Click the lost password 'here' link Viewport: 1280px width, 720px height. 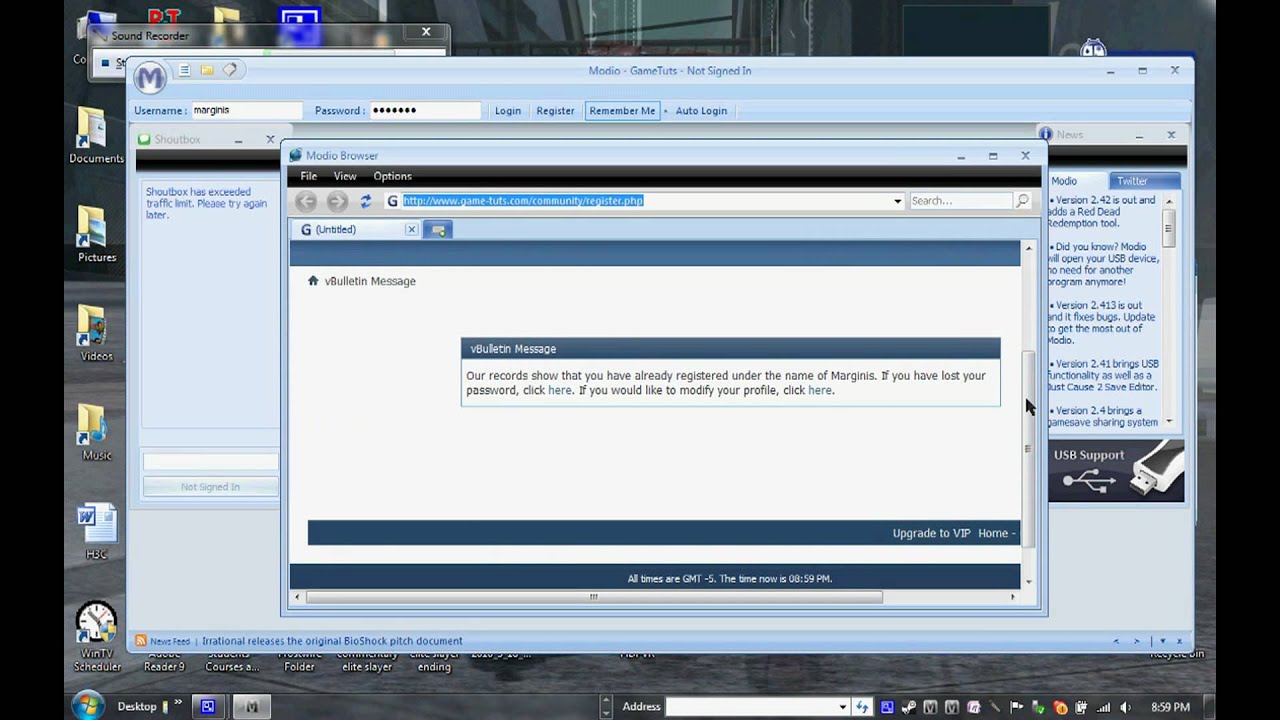tap(560, 391)
